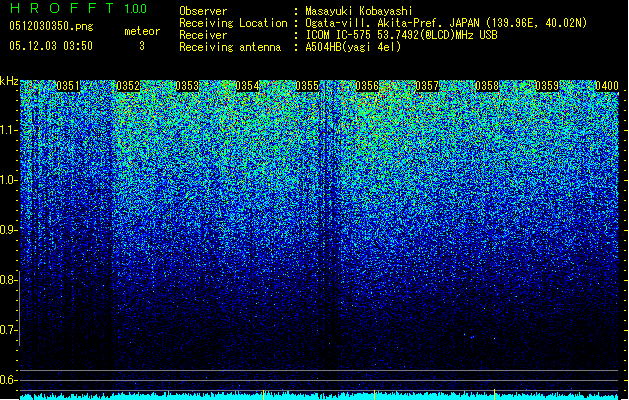
Task: Click the 0357 time marker label
Action: pyautogui.click(x=427, y=86)
